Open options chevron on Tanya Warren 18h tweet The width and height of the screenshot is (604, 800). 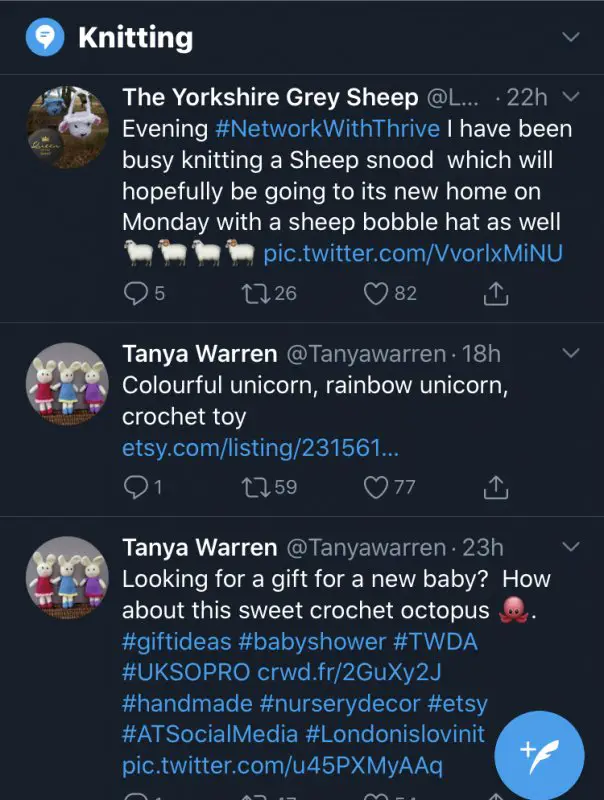[571, 354]
